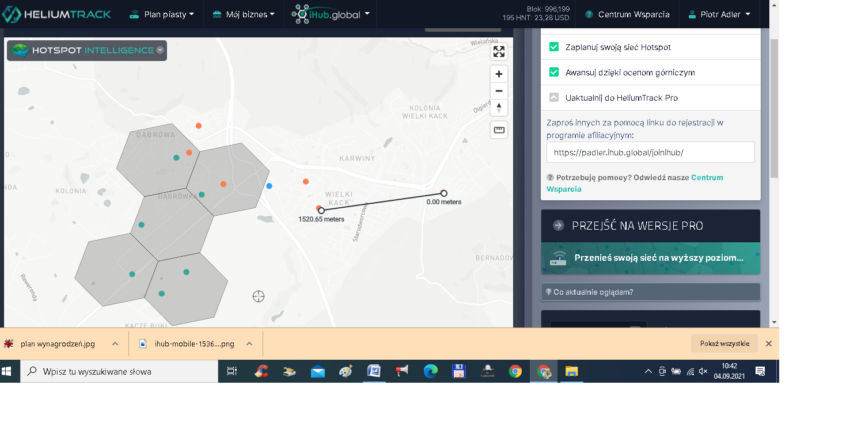Open 'Centrum Wsparcia' in the top bar

coord(626,15)
